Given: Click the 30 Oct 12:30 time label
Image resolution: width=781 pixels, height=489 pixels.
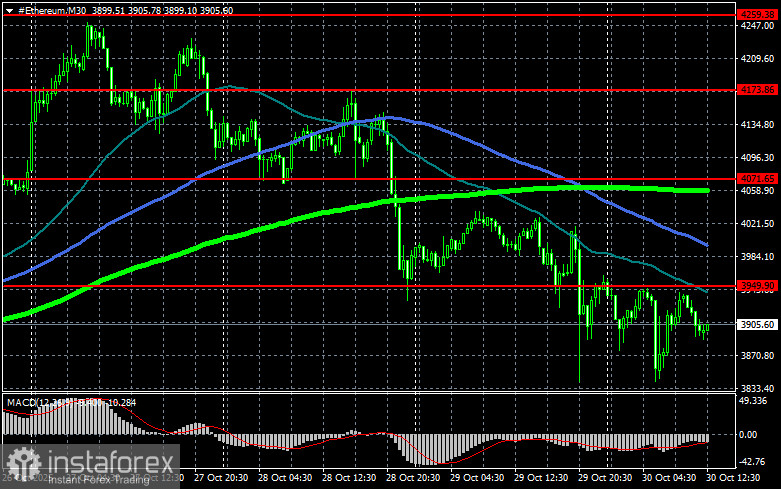Looking at the screenshot, I should click(x=733, y=478).
